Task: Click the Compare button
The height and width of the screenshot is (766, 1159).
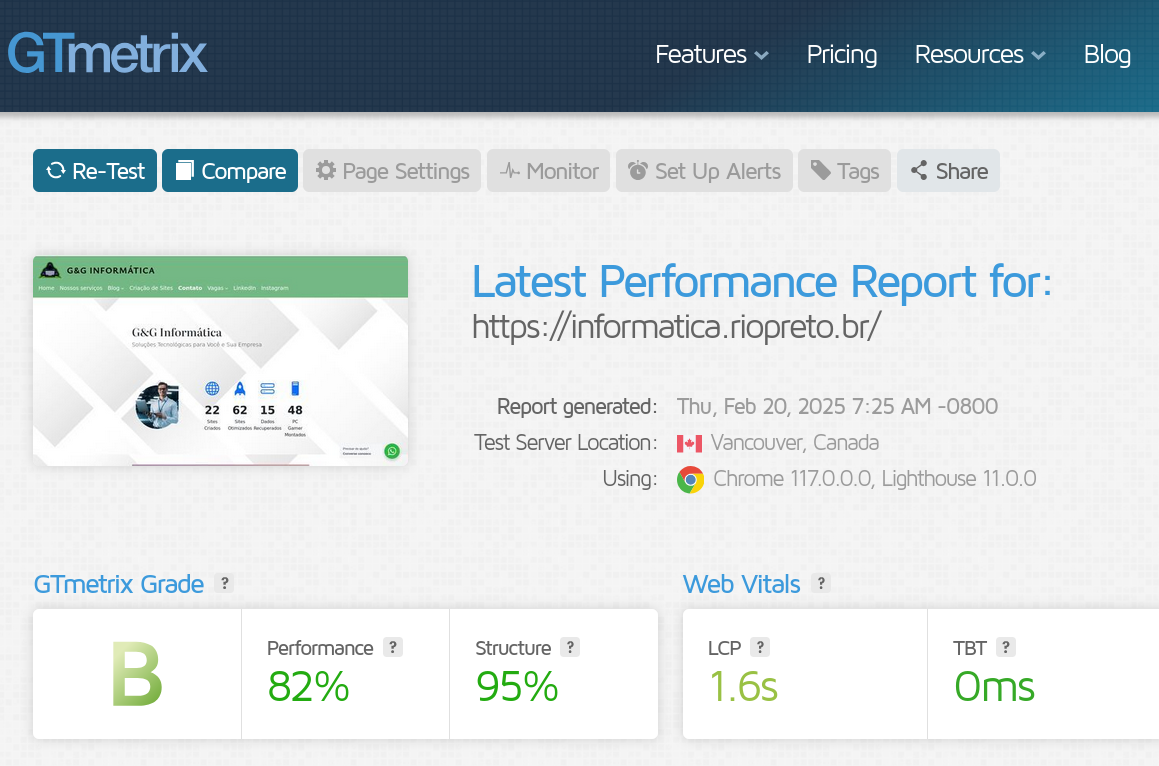Action: click(230, 171)
